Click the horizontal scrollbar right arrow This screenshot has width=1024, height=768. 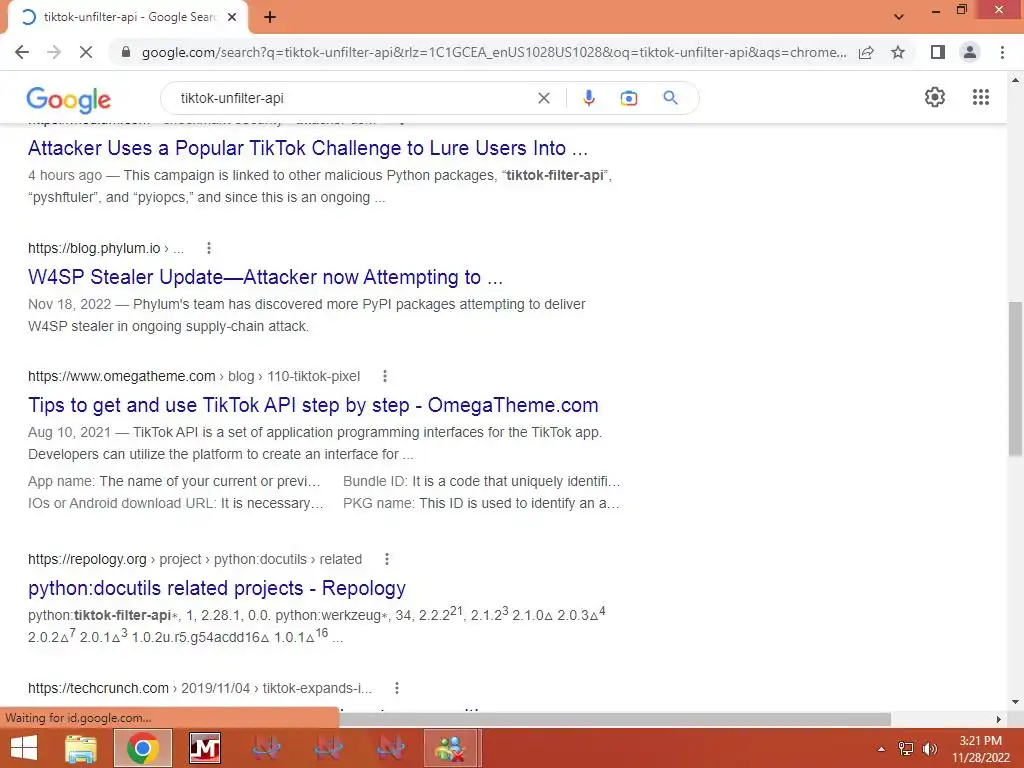pos(998,719)
